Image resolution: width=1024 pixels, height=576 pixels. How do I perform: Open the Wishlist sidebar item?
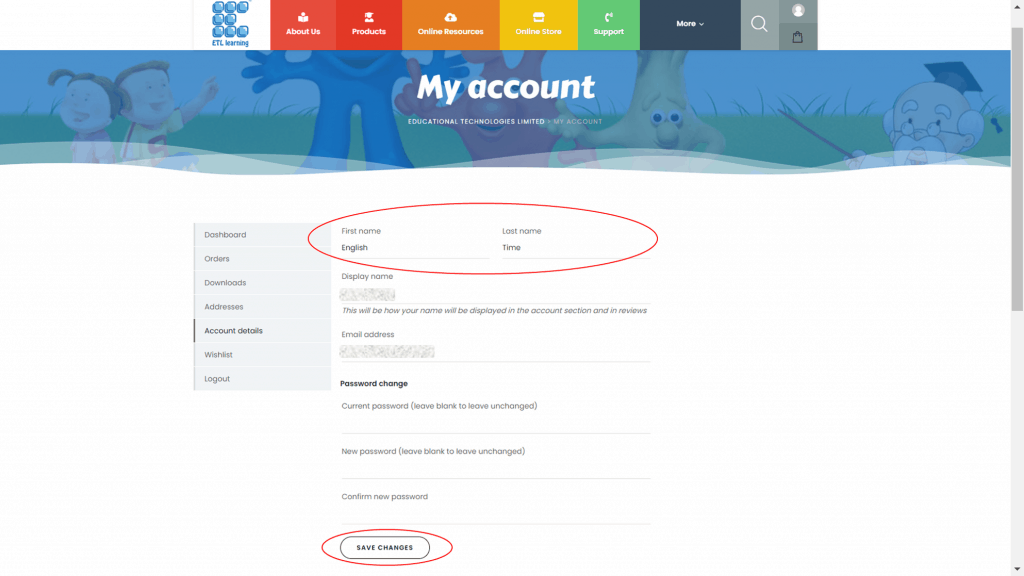[218, 355]
